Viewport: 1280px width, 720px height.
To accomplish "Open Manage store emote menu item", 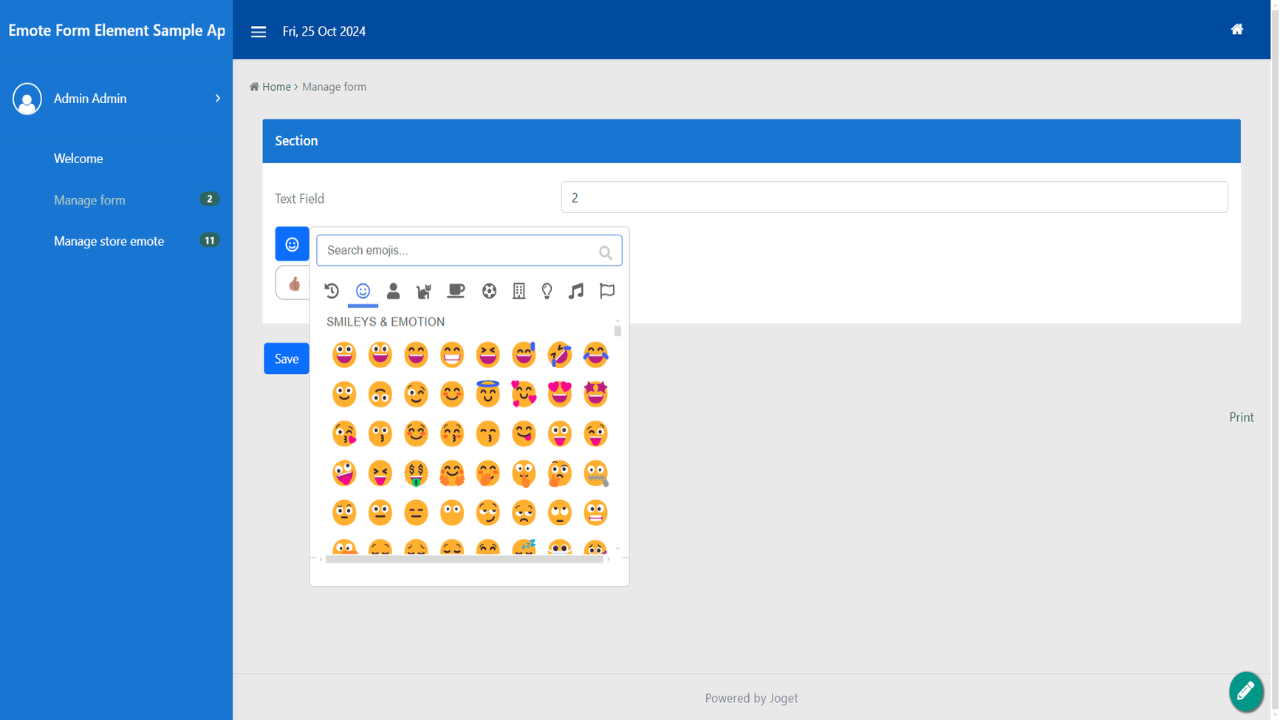I will coord(109,241).
